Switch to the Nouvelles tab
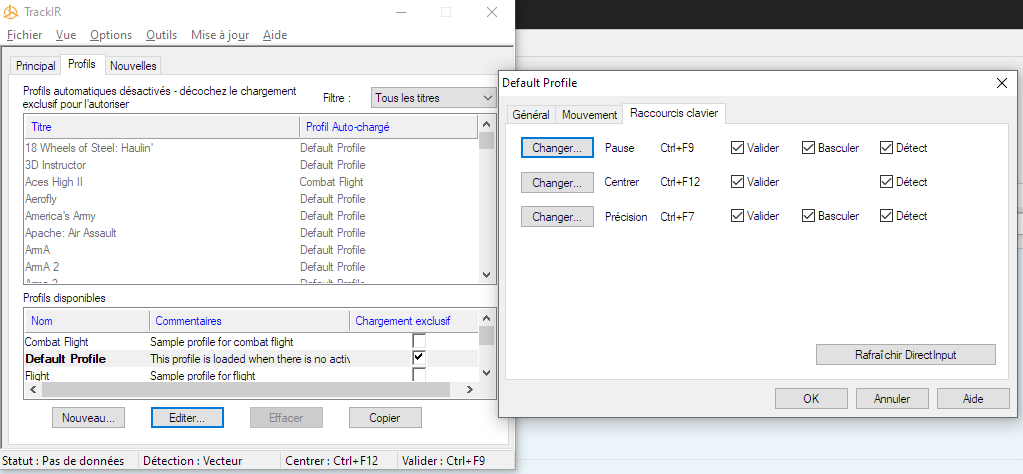Viewport: 1023px width, 474px height. [x=133, y=66]
